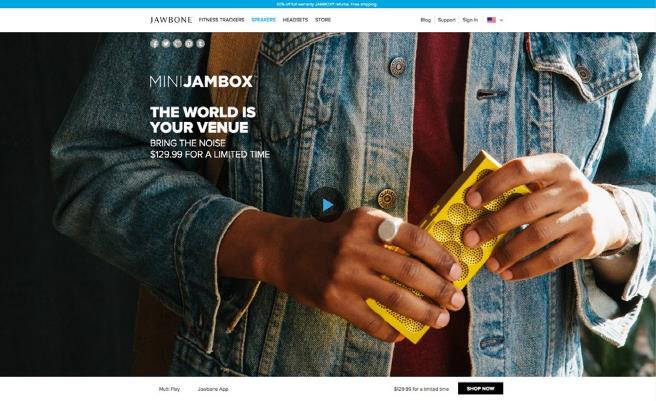Expand the country selector arrow
The height and width of the screenshot is (401, 656).
coord(502,20)
